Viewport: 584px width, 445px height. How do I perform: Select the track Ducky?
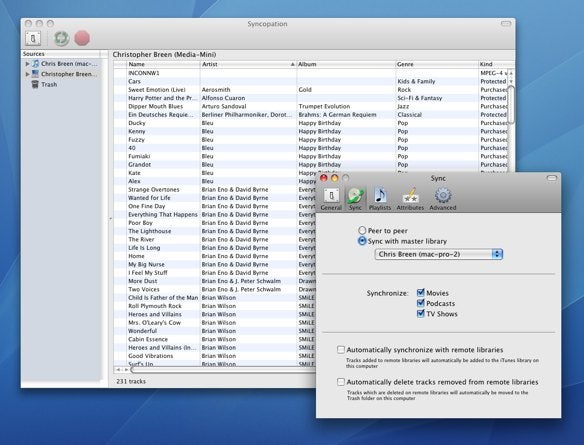click(x=137, y=123)
